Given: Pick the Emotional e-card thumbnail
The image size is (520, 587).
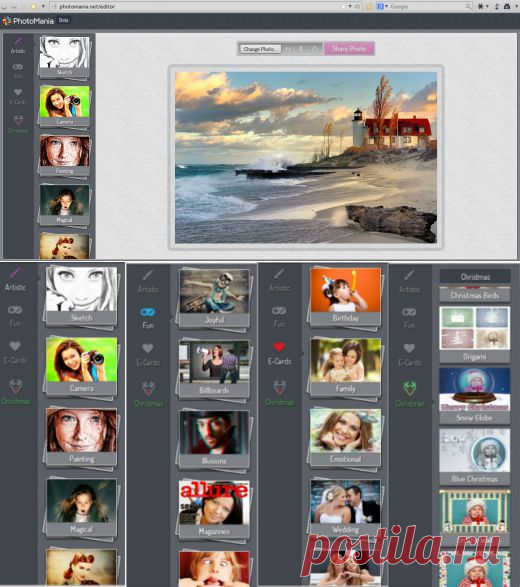Looking at the screenshot, I should (x=346, y=437).
